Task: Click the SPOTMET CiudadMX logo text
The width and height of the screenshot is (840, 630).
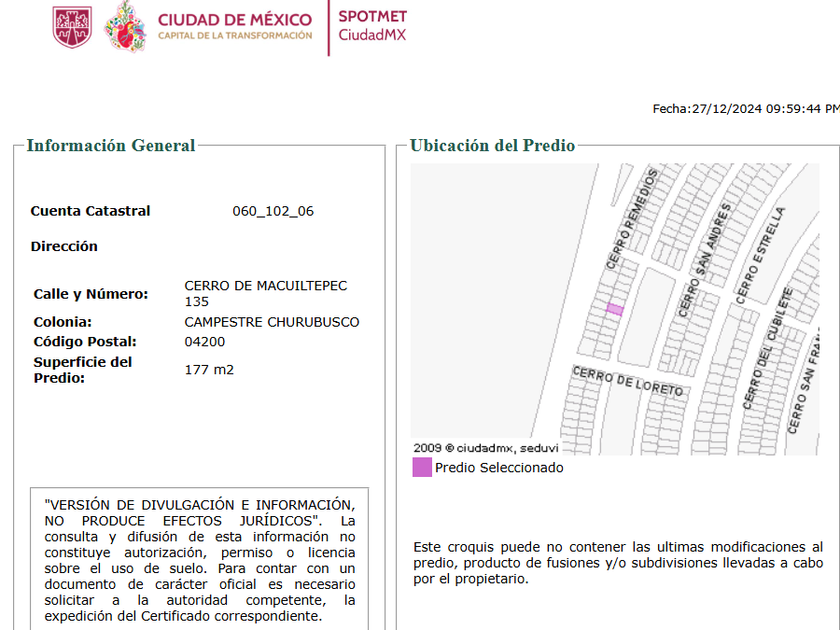Action: point(373,26)
